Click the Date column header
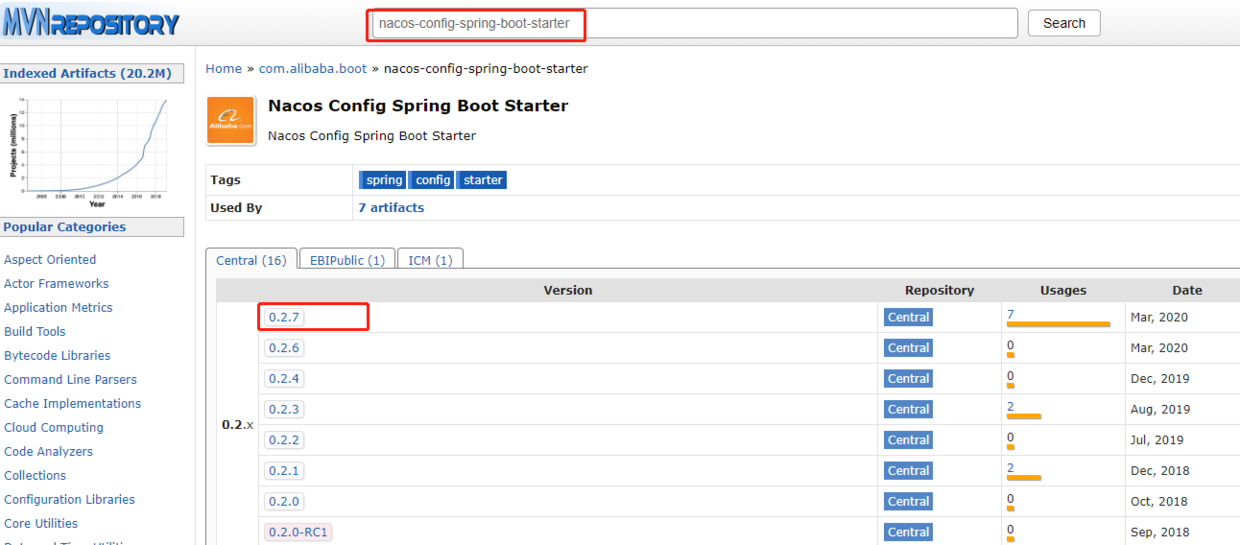 (x=1187, y=290)
